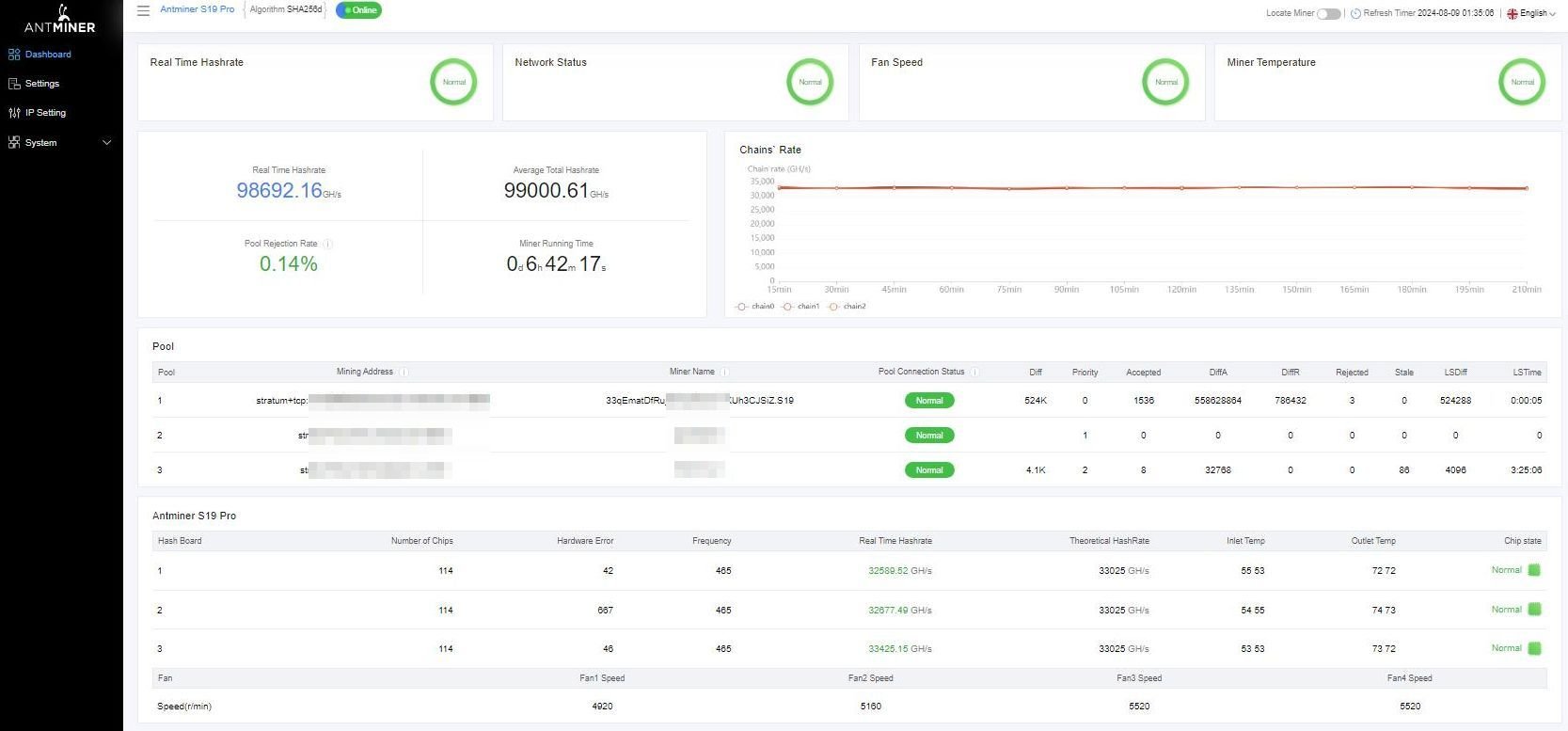Click pool 1 miner name ending S19
1568x731 pixels.
coord(700,401)
